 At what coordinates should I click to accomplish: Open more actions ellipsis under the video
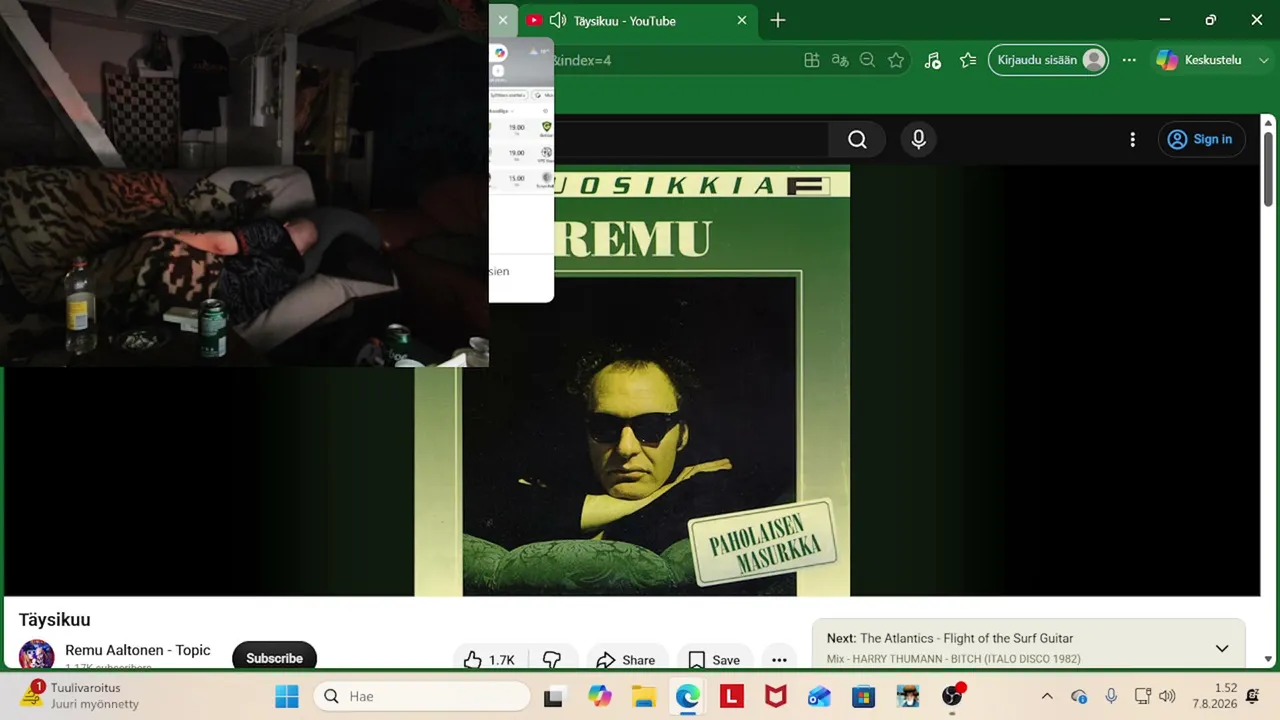coord(779,660)
